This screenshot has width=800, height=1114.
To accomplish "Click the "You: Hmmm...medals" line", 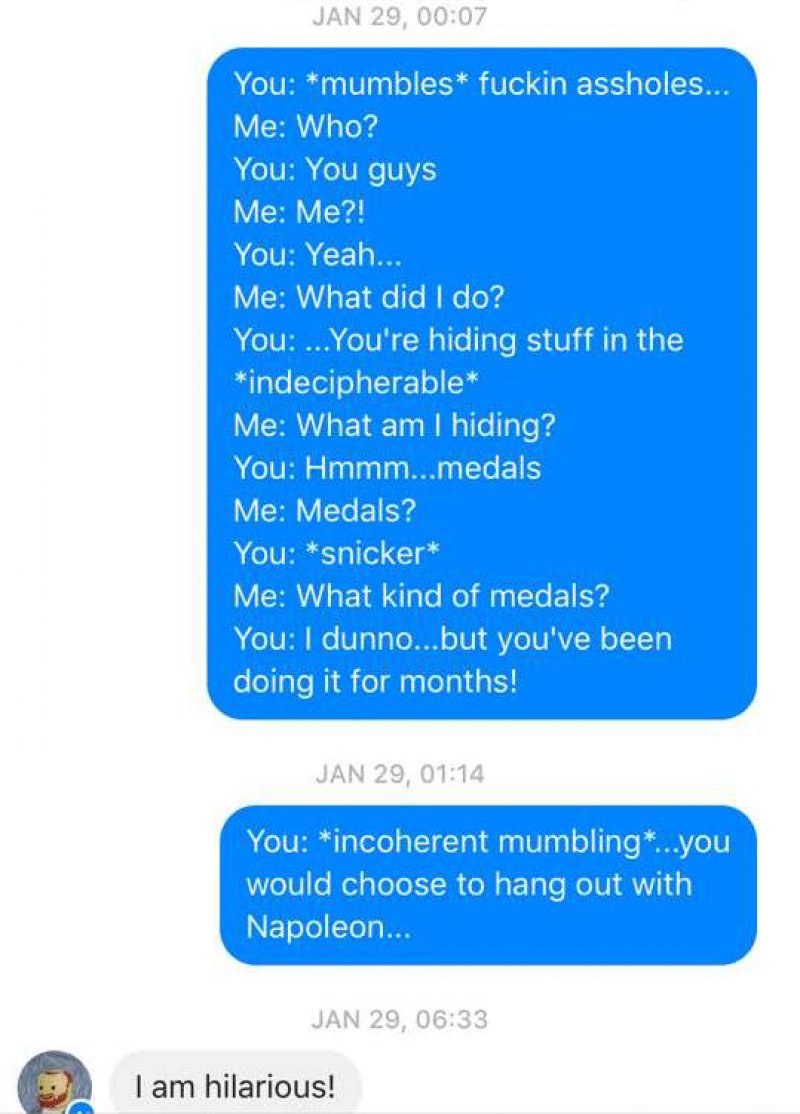I will tap(387, 467).
